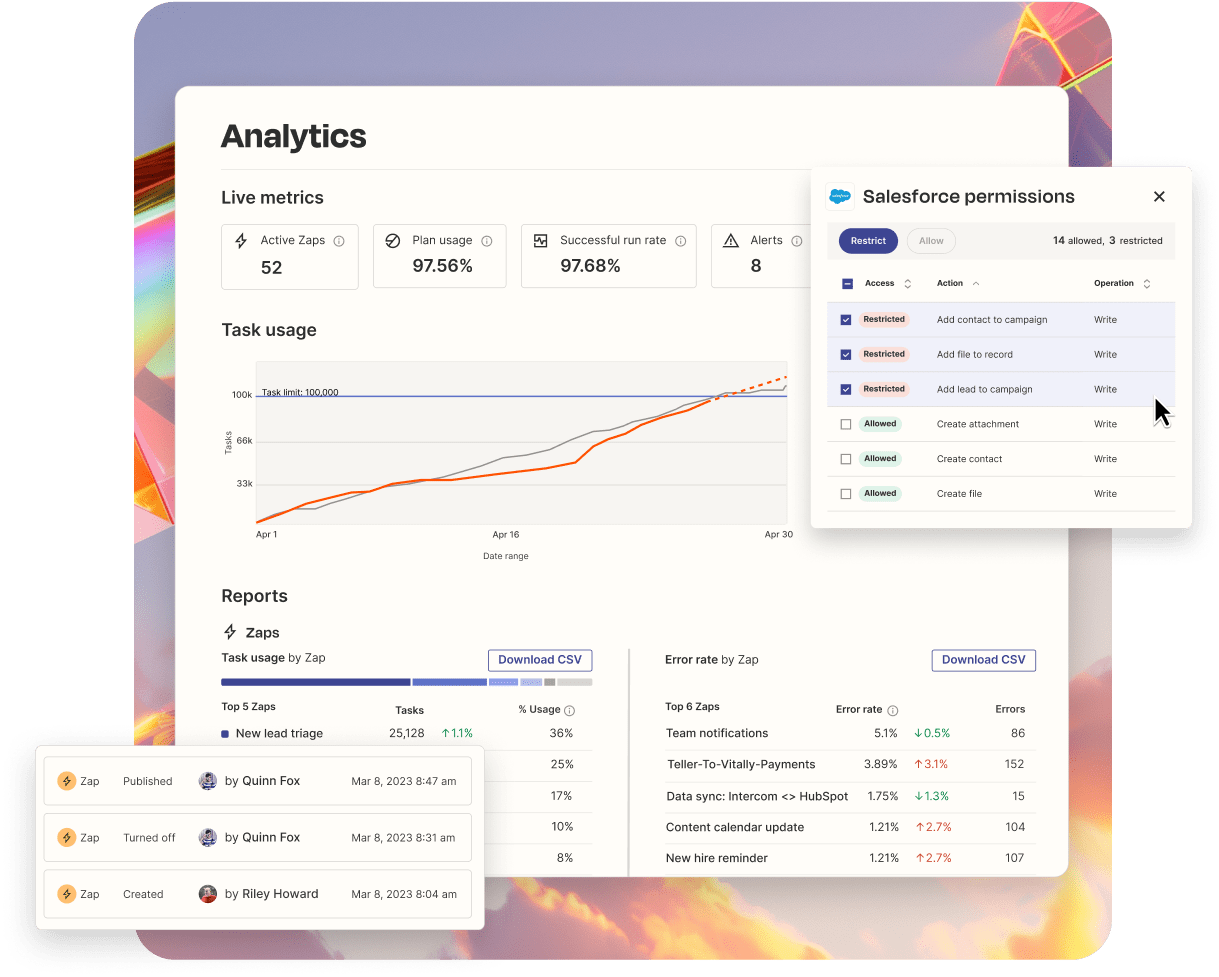Image resolution: width=1219 pixels, height=977 pixels.
Task: Click the Error rate column info icon
Action: 893,711
